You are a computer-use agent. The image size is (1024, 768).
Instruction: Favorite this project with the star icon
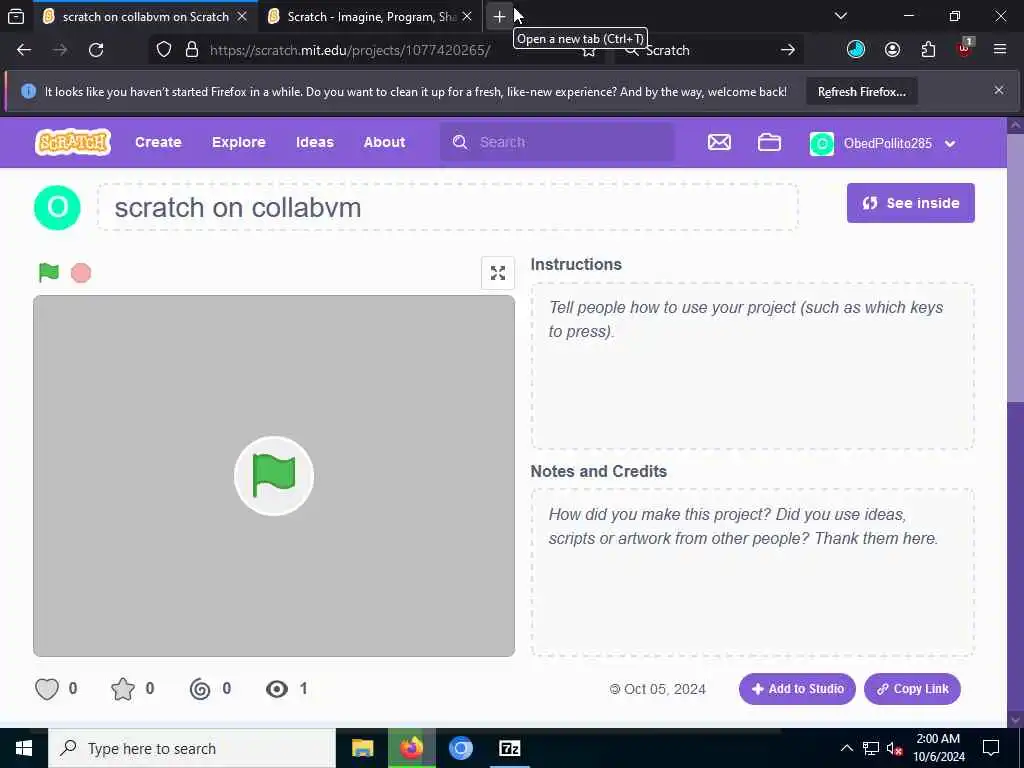coord(123,689)
